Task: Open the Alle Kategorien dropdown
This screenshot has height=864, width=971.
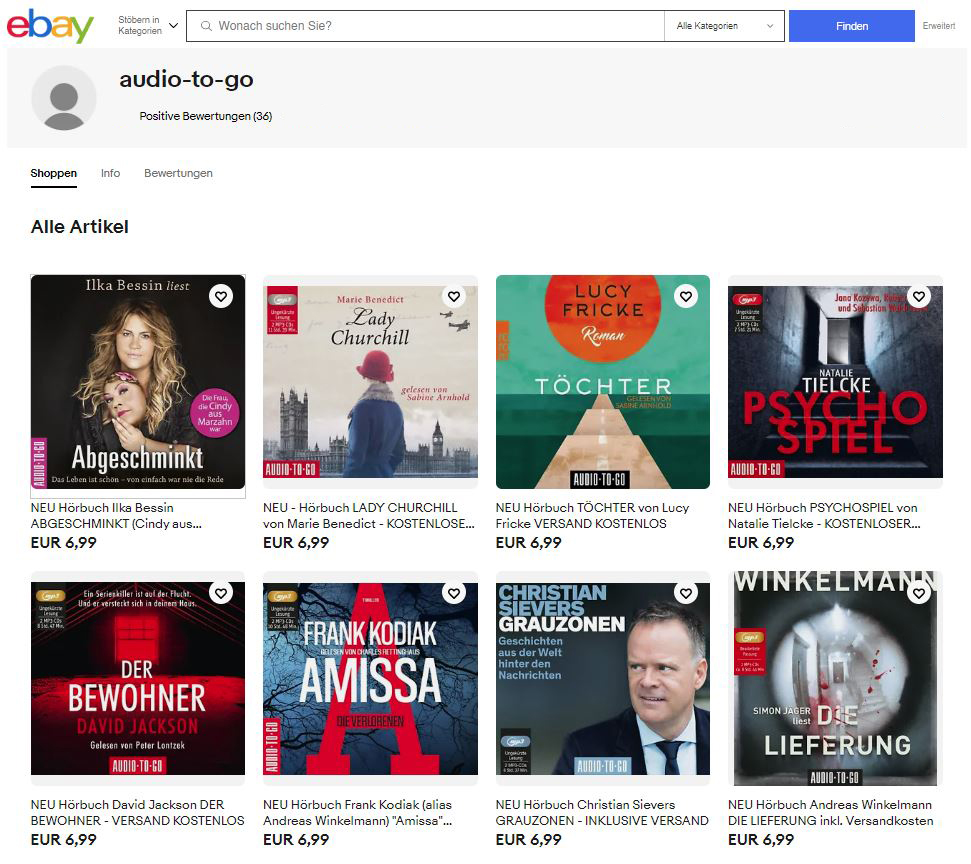Action: 725,26
